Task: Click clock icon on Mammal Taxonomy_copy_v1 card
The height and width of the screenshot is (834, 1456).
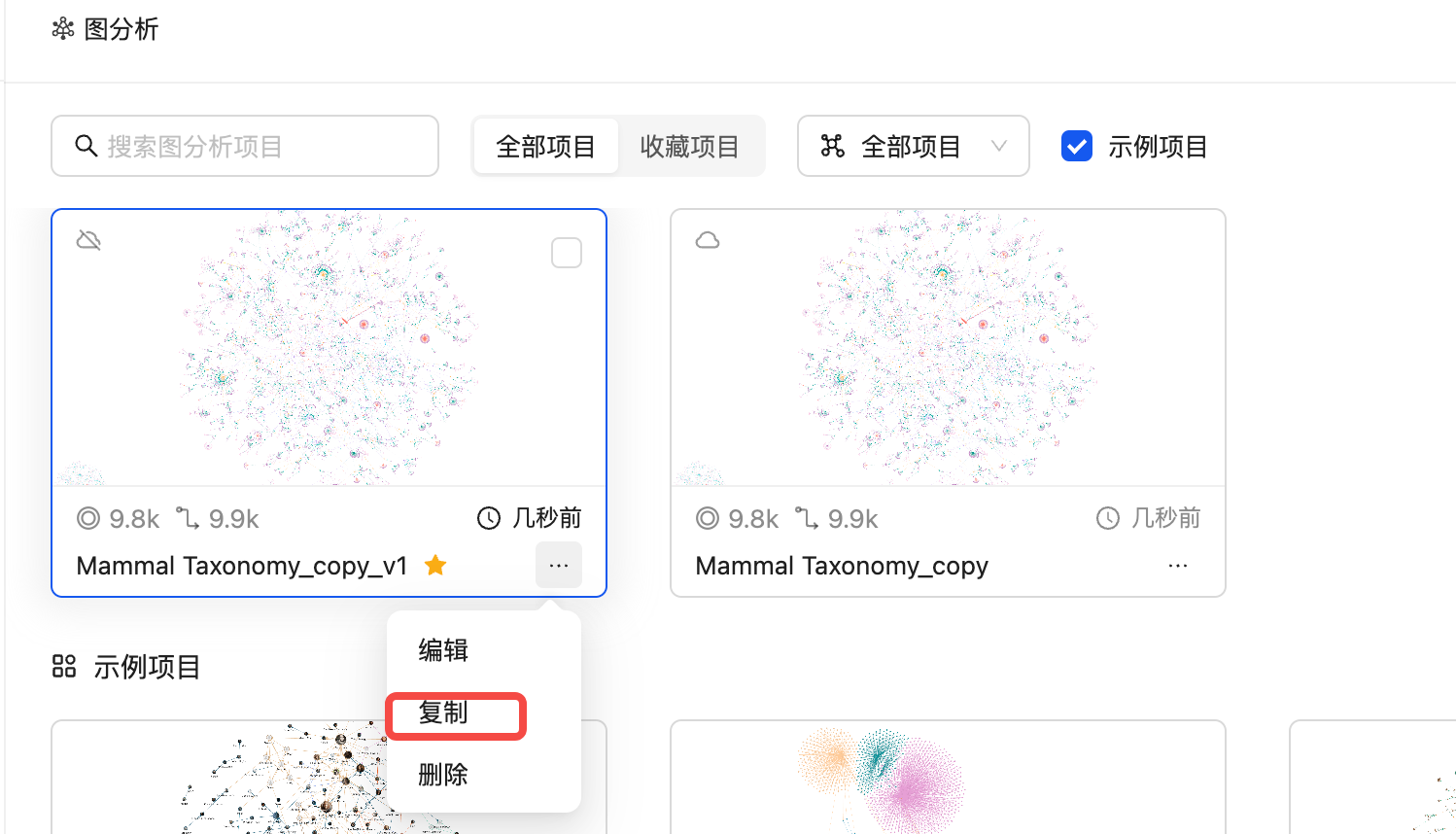Action: tap(489, 518)
